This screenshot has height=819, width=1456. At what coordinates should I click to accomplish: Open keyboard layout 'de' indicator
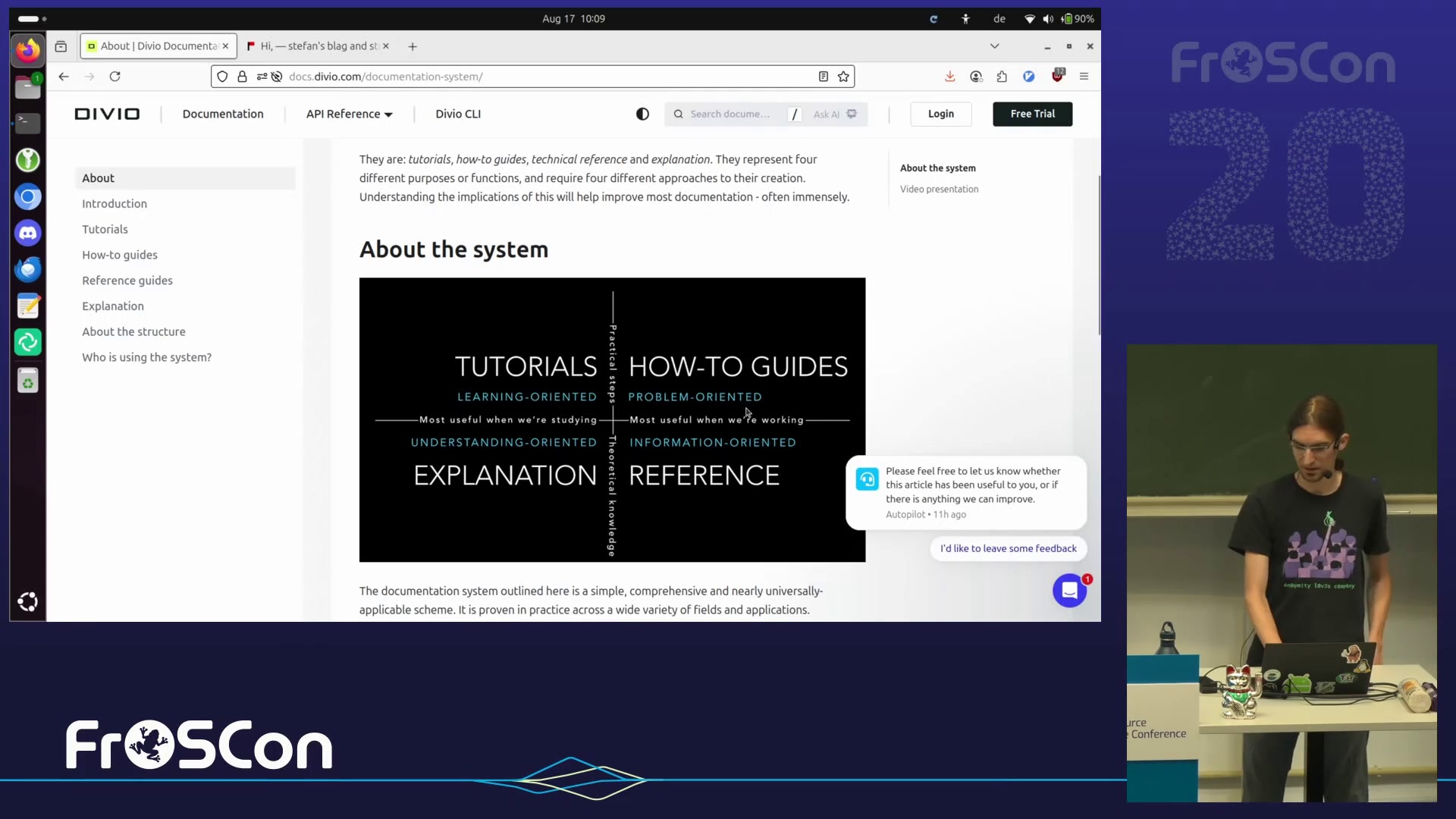click(999, 19)
